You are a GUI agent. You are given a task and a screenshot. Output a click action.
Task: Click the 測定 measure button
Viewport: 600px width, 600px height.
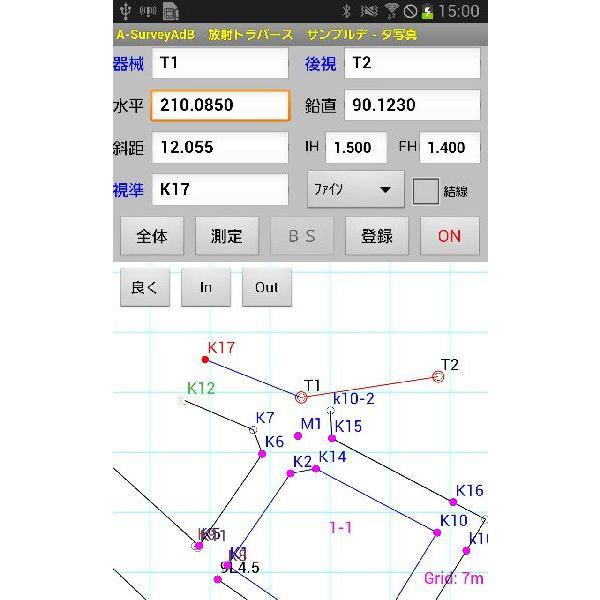227,236
